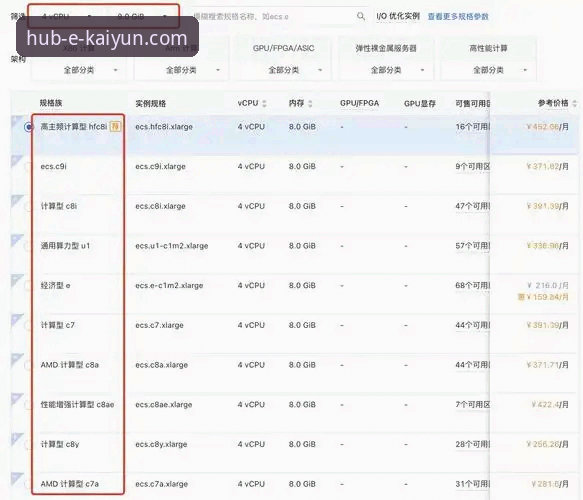
Task: Click the ¥159.84/月 discounted price
Action: tap(547, 297)
